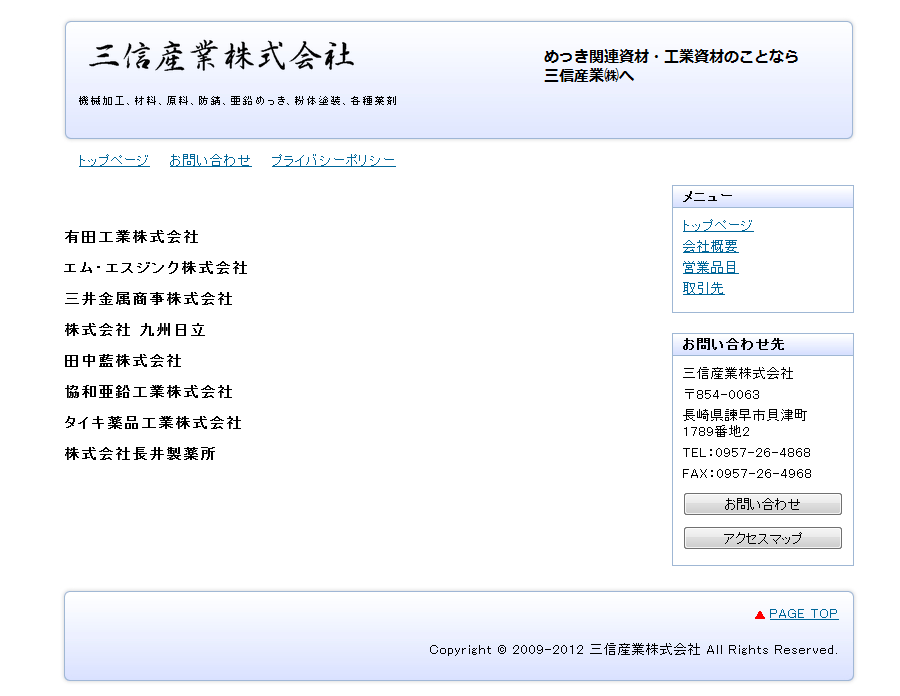Open お問い合わせ link in top navigation
The image size is (900, 696).
click(x=210, y=161)
